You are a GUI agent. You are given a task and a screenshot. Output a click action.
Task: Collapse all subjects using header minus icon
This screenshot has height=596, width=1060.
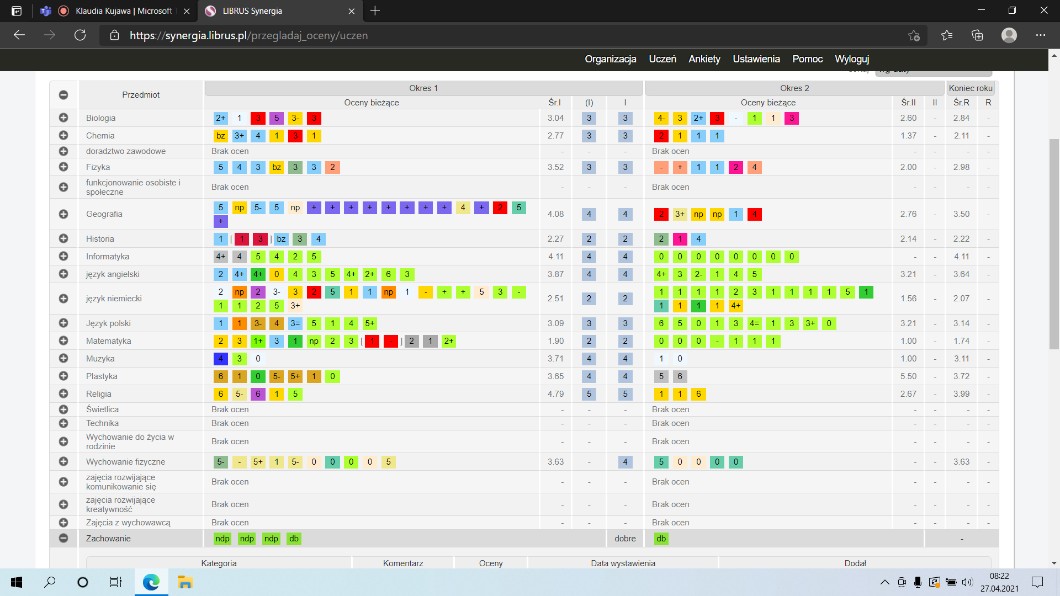(x=64, y=95)
